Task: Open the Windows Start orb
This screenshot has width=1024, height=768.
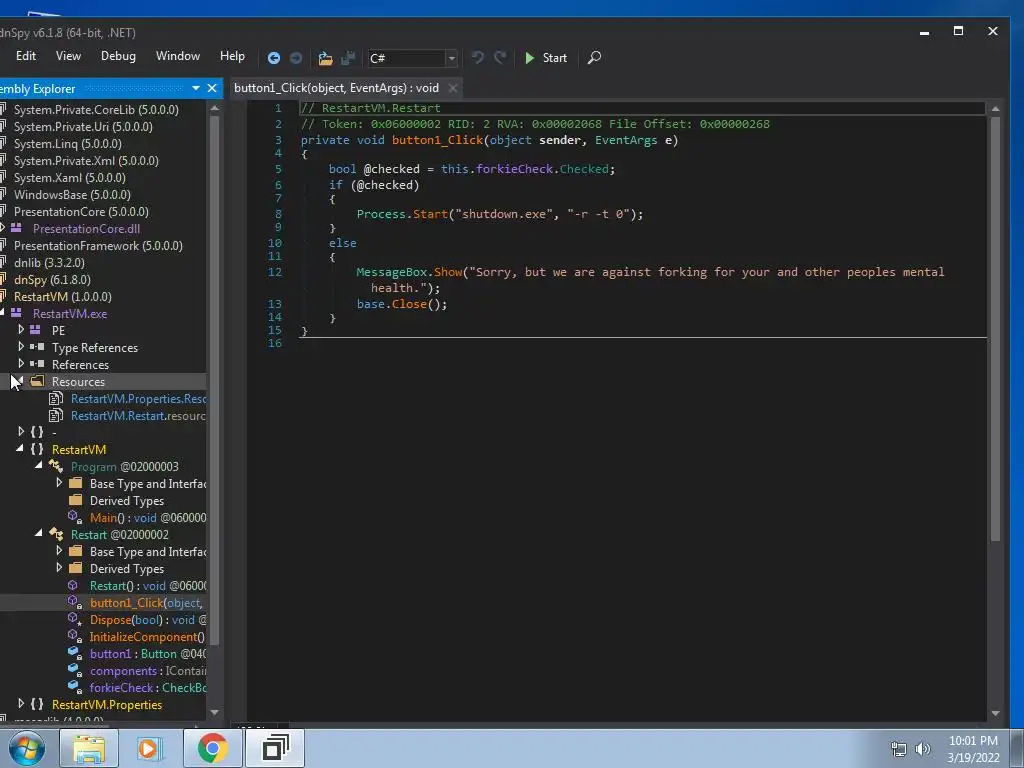Action: (x=27, y=748)
